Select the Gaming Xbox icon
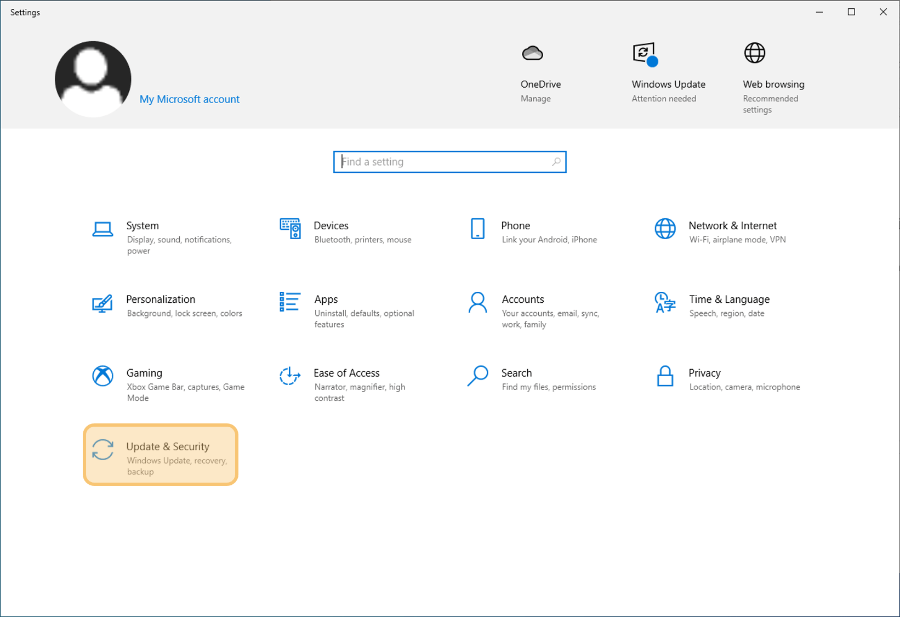900x617 pixels. coord(103,376)
